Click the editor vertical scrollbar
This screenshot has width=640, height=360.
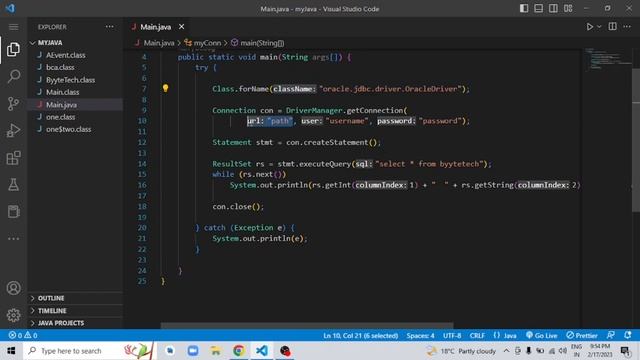[636, 139]
